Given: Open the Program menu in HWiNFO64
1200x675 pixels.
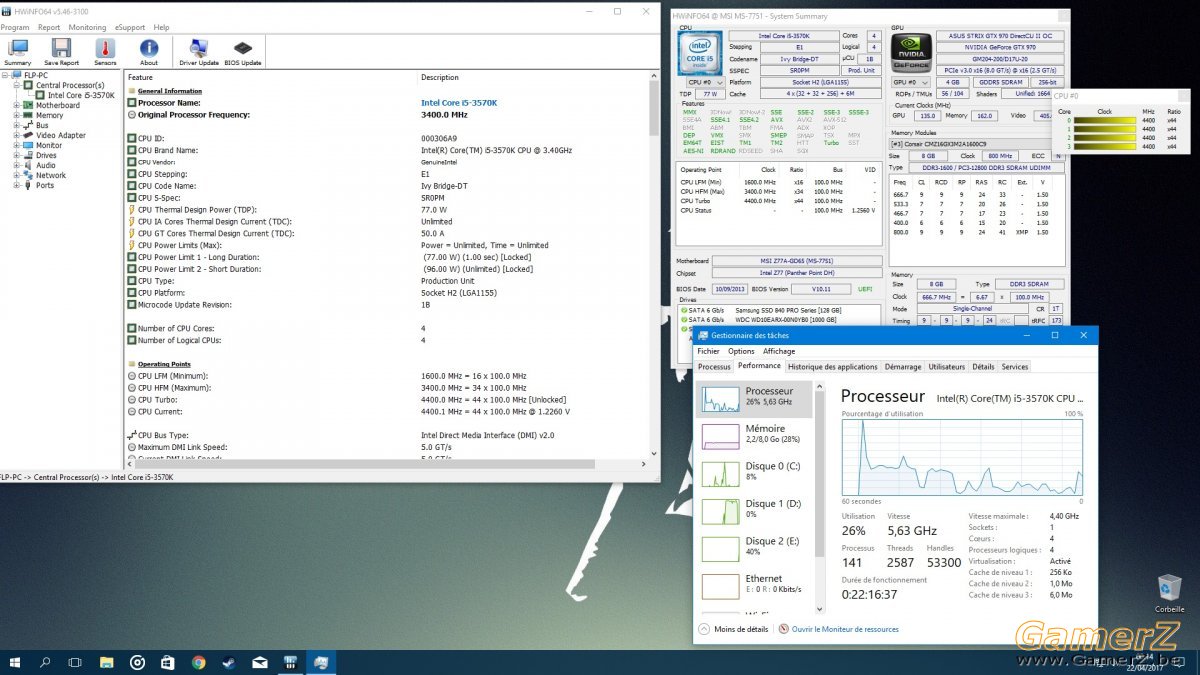Looking at the screenshot, I should pyautogui.click(x=16, y=27).
